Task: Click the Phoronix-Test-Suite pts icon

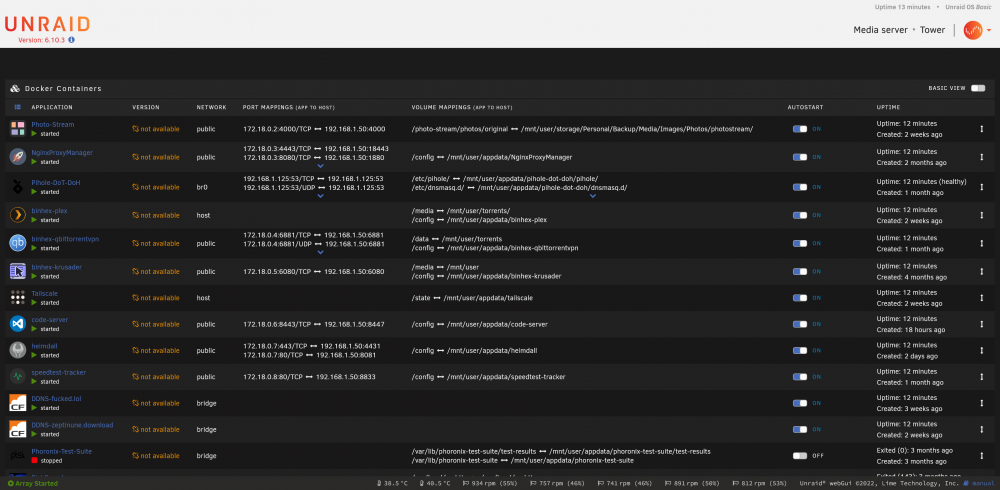Action: 17,456
